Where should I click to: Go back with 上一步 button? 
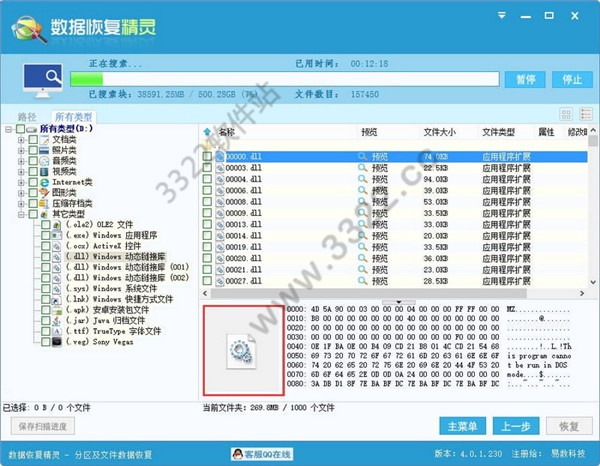[516, 426]
